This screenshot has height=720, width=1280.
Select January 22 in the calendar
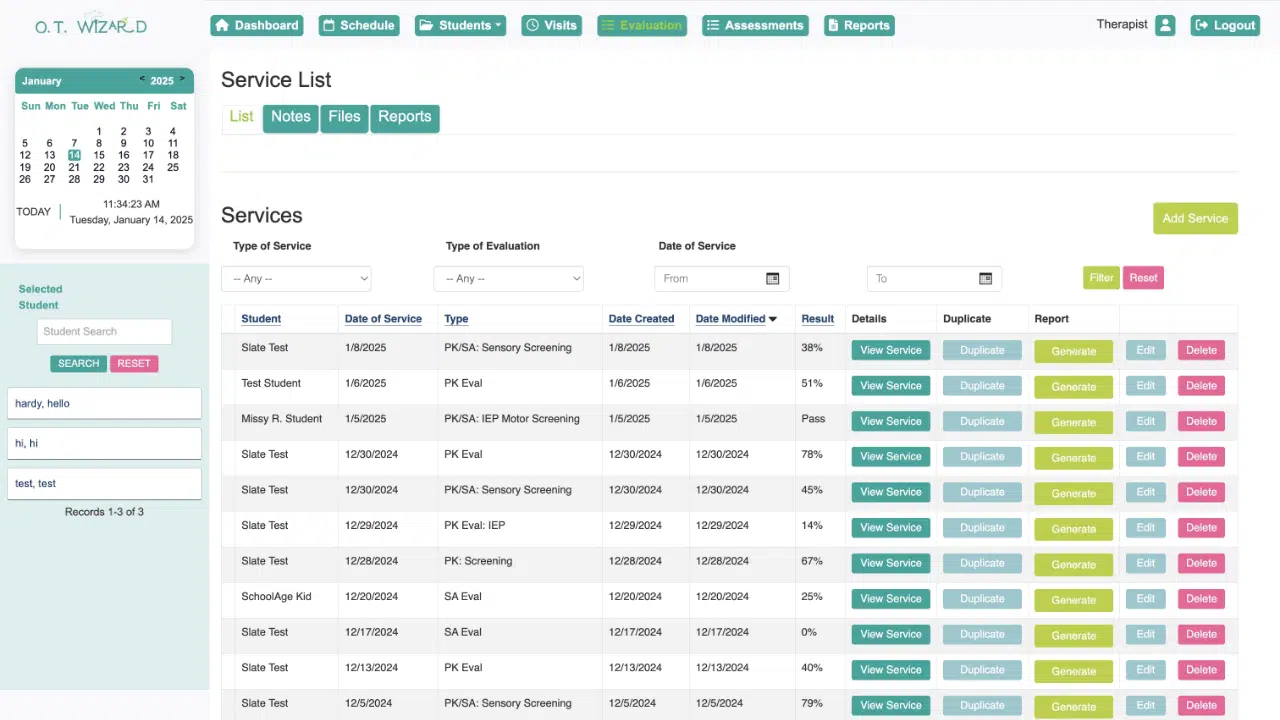pyautogui.click(x=99, y=167)
